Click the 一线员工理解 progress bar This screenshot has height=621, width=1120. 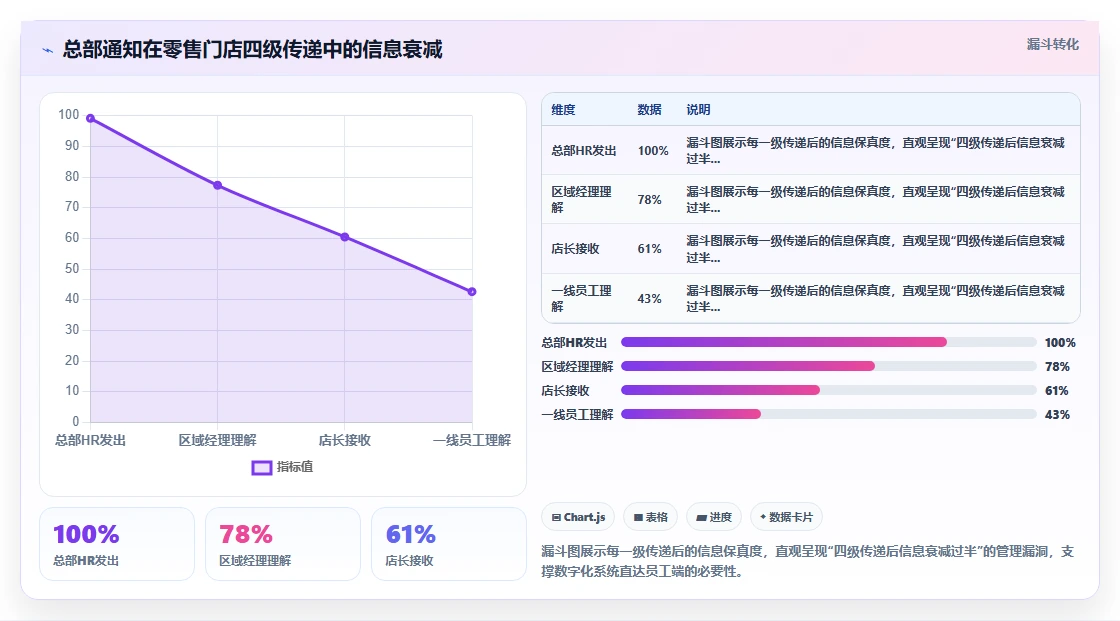pyautogui.click(x=829, y=414)
